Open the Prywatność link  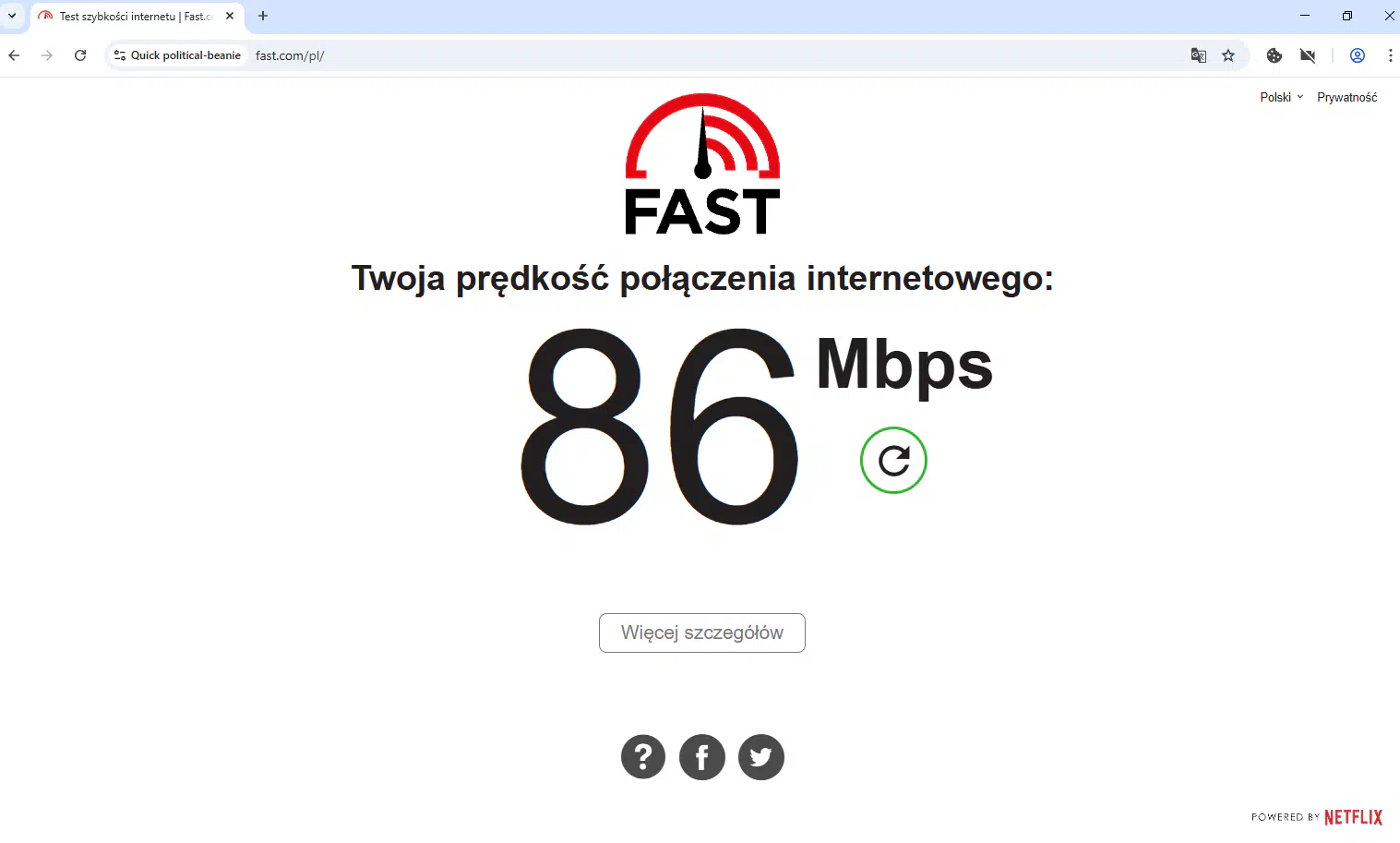point(1346,97)
